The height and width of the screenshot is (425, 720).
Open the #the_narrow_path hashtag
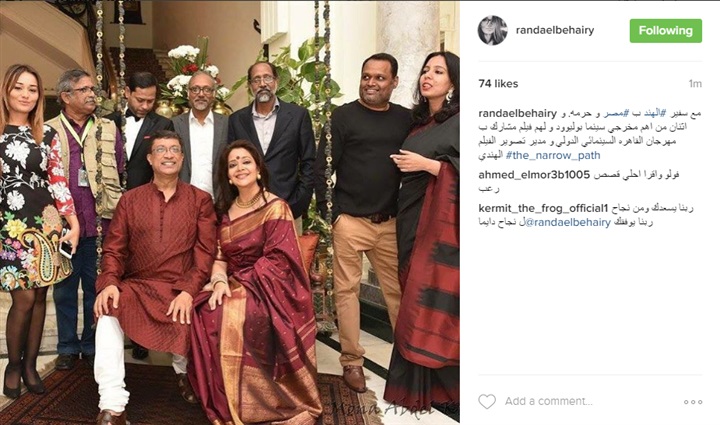[553, 155]
